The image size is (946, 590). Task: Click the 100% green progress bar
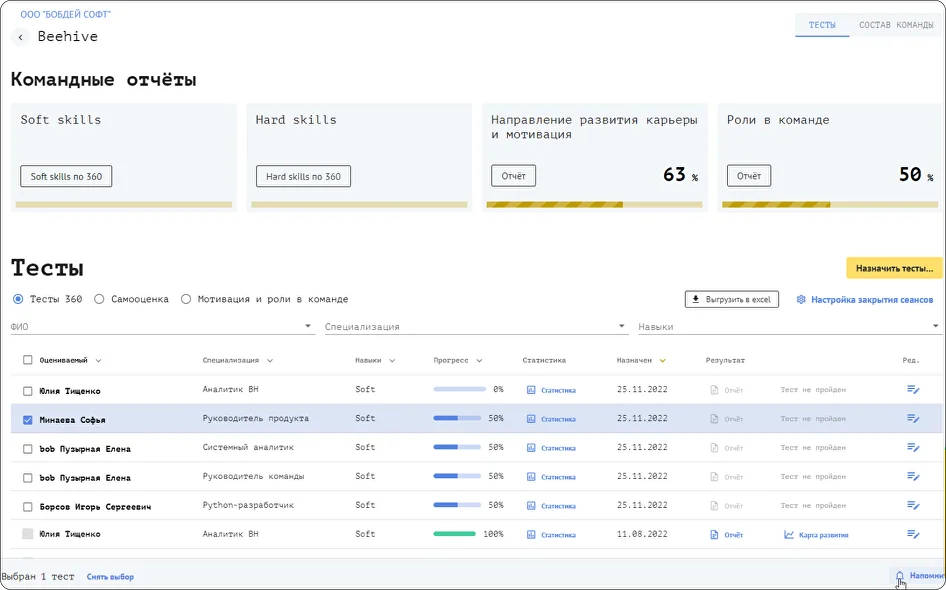click(454, 535)
